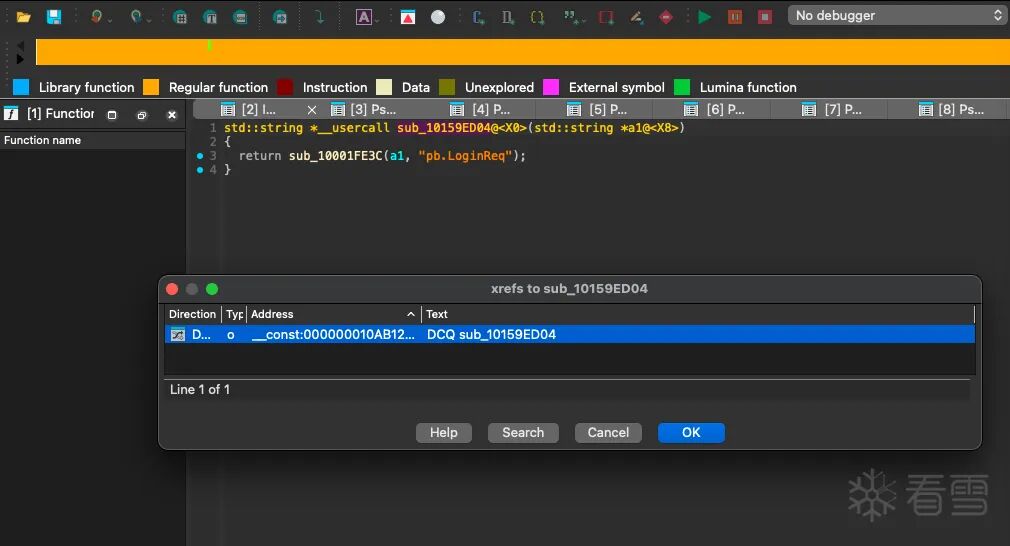Click the pencil edit toolbar icon

[x=636, y=17]
